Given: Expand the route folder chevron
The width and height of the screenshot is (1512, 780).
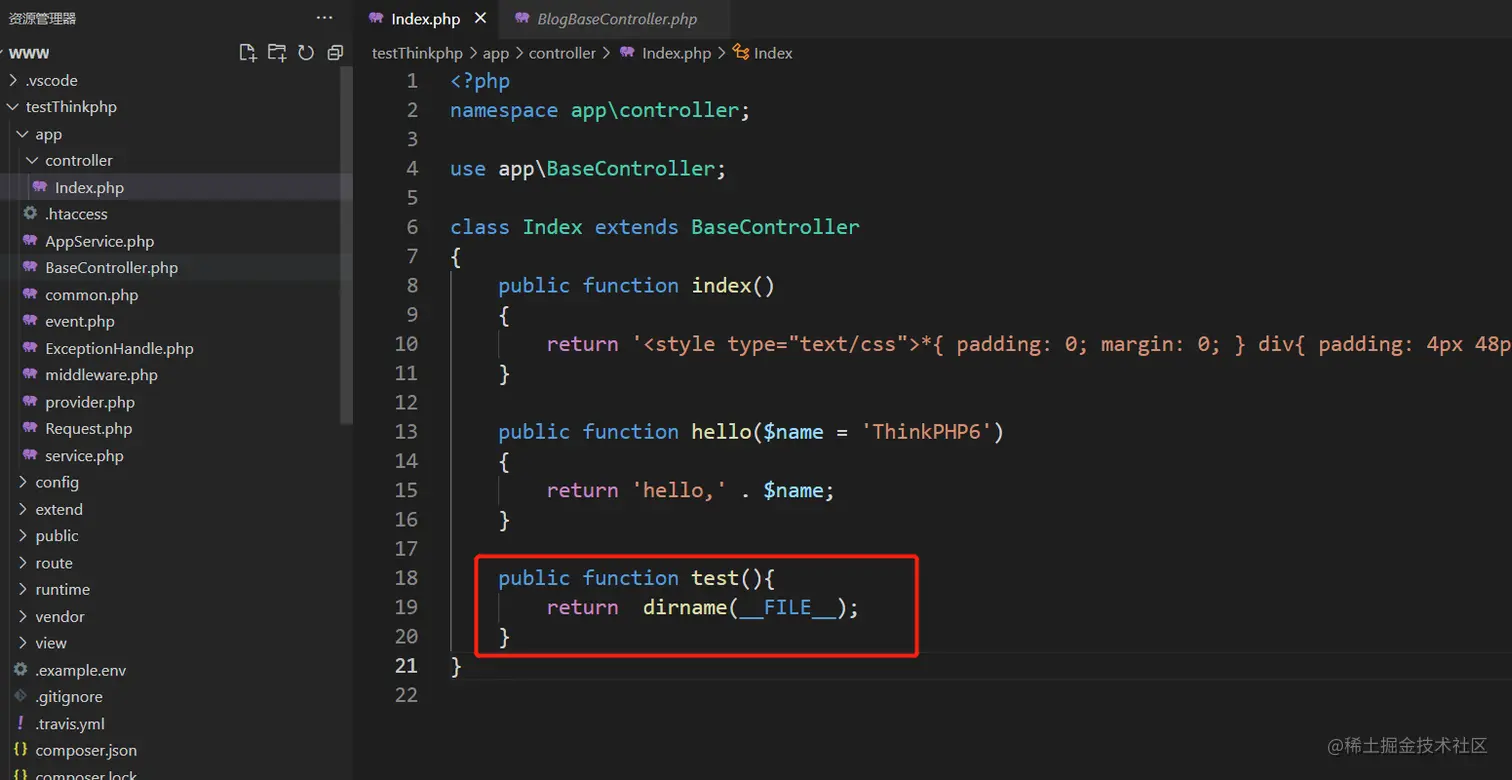Looking at the screenshot, I should point(23,563).
